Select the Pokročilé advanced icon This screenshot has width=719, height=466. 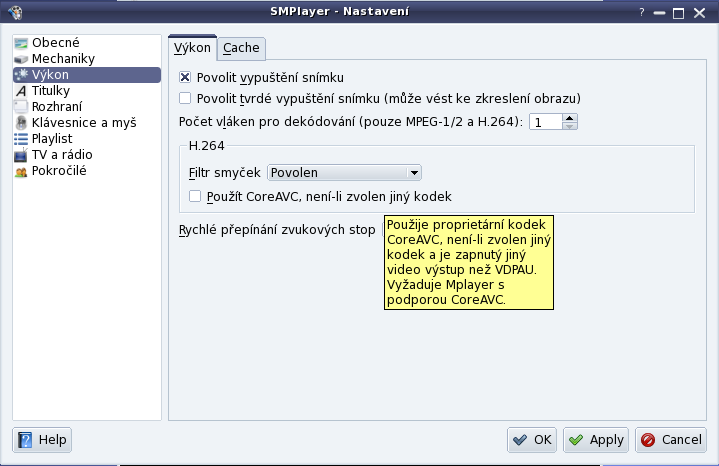(x=21, y=172)
